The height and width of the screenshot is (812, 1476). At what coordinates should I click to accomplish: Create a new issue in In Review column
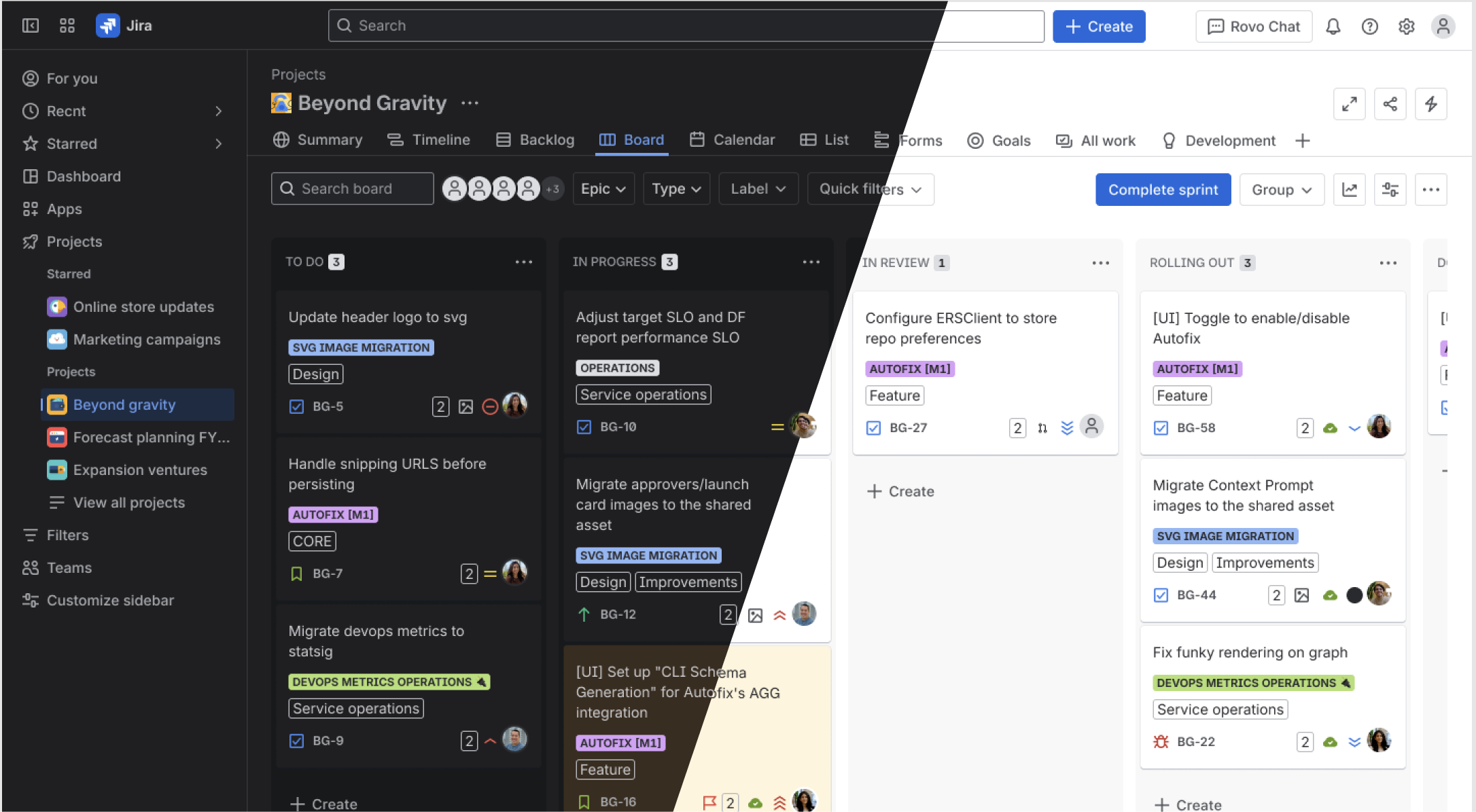click(x=900, y=491)
